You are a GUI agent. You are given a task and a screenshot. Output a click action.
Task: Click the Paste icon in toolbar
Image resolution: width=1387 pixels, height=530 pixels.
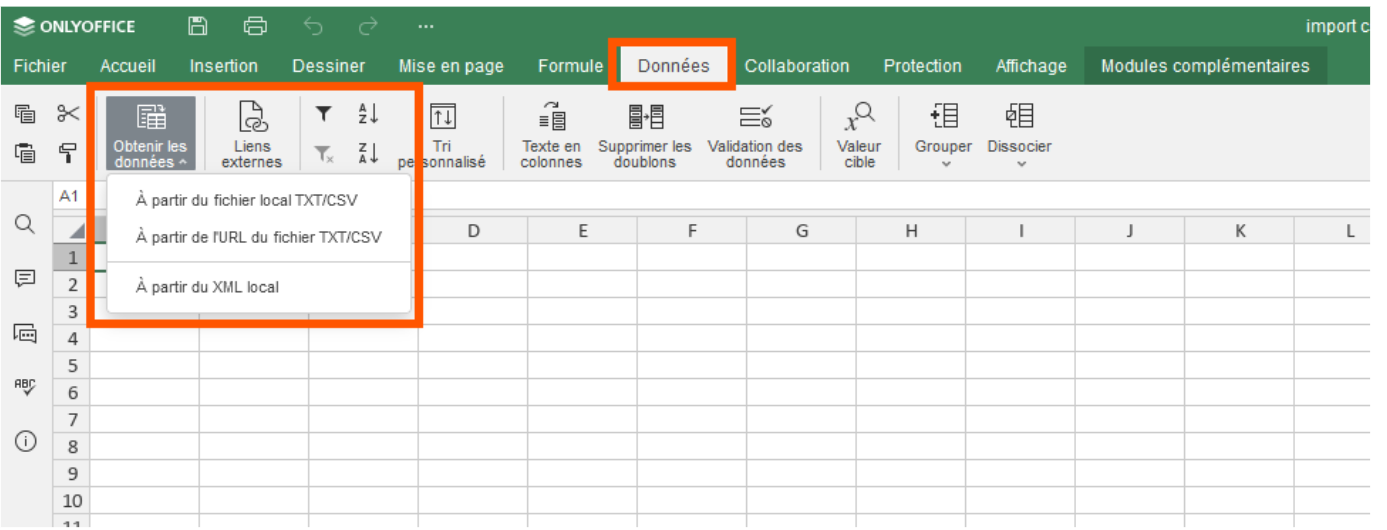point(25,153)
